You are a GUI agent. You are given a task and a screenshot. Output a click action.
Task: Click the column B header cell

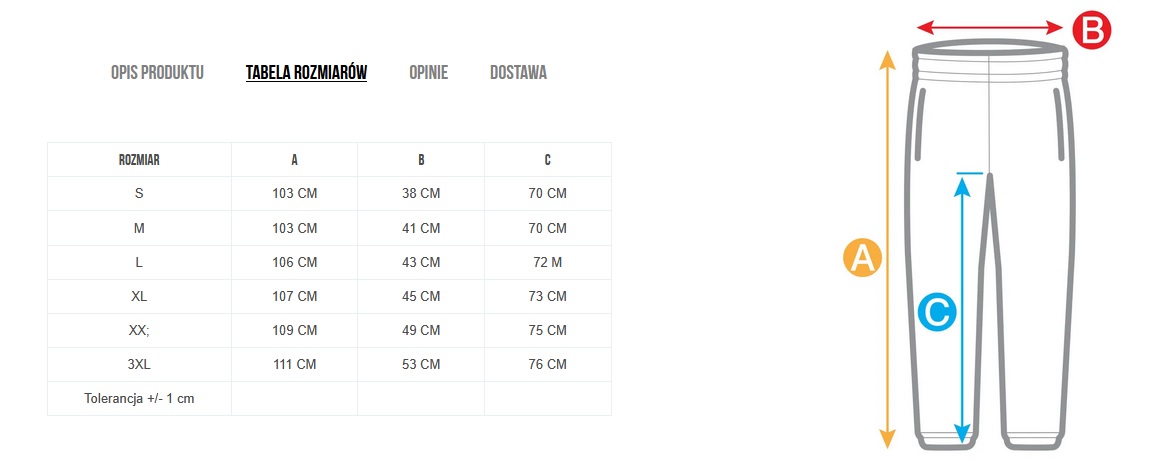click(421, 160)
